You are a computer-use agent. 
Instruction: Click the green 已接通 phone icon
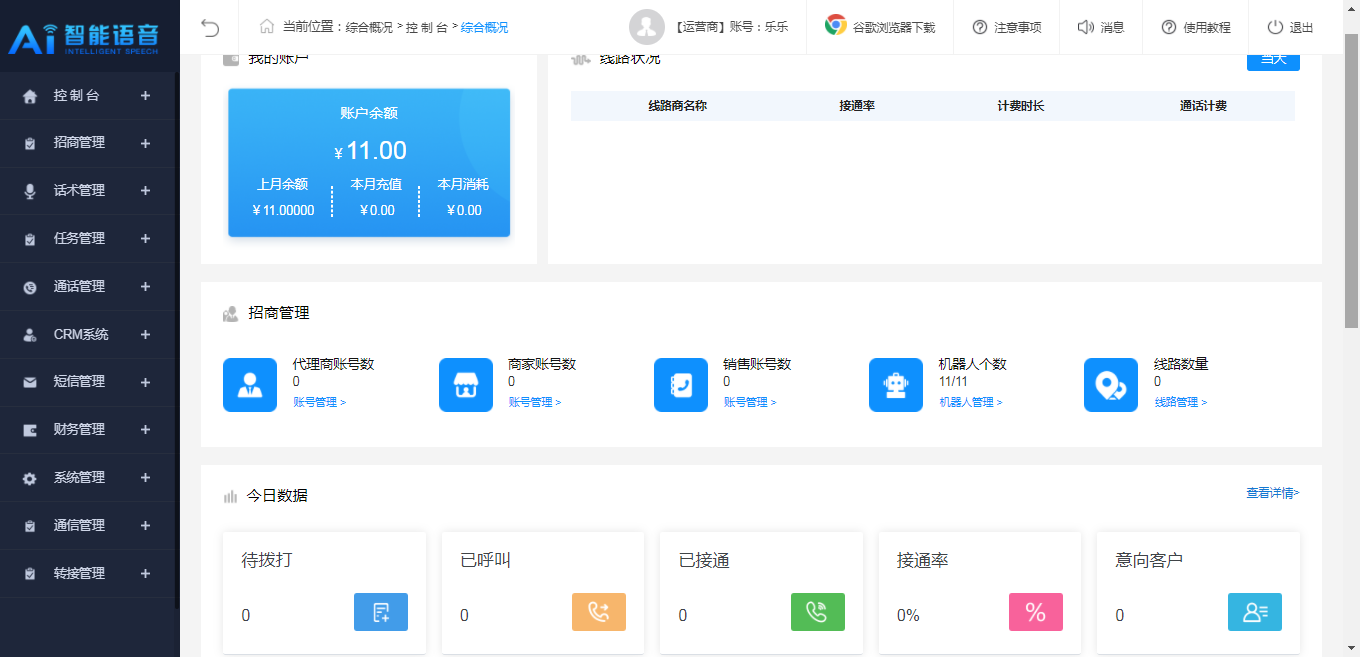(x=817, y=612)
